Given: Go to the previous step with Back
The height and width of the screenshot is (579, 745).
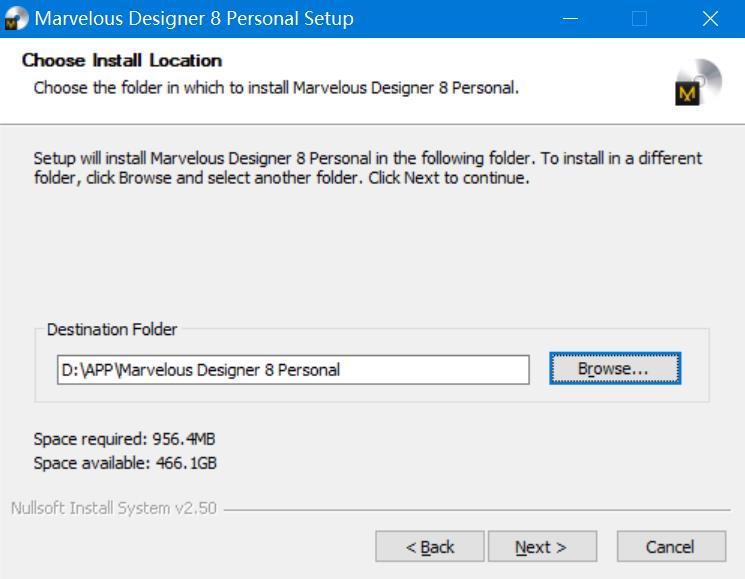Looking at the screenshot, I should (x=430, y=547).
